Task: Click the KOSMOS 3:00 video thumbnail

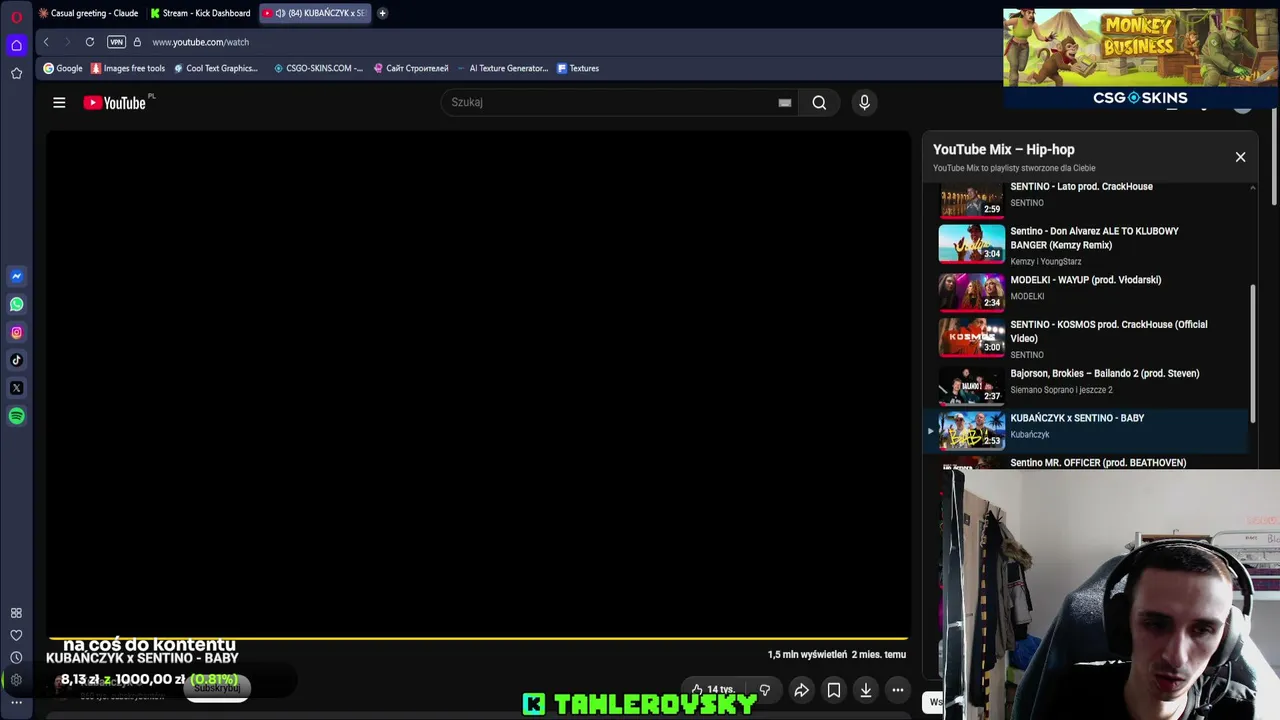Action: (x=971, y=337)
